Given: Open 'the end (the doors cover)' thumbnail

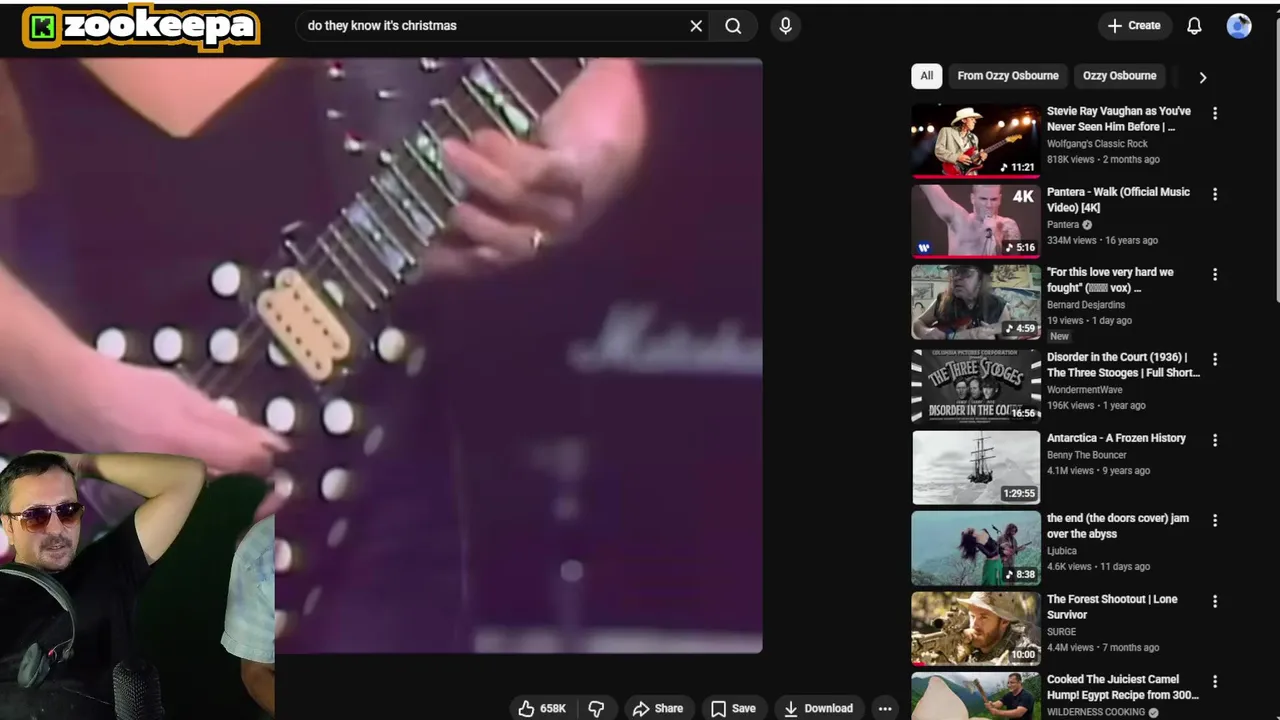Looking at the screenshot, I should [976, 548].
